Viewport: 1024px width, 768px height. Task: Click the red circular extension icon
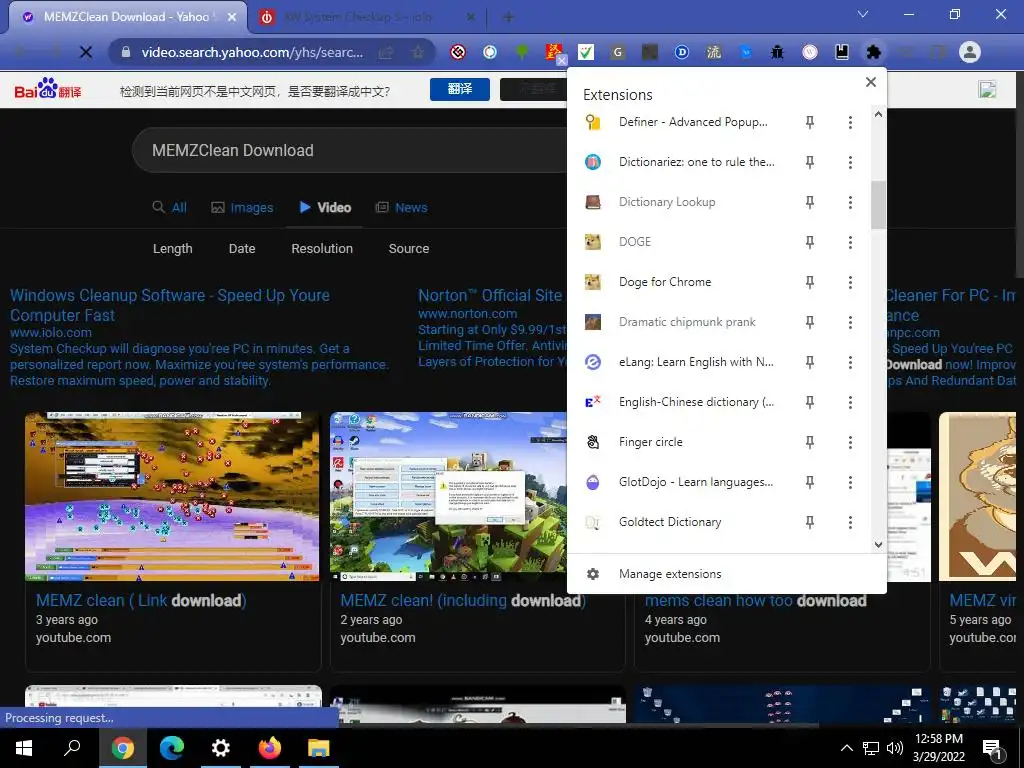tap(458, 52)
